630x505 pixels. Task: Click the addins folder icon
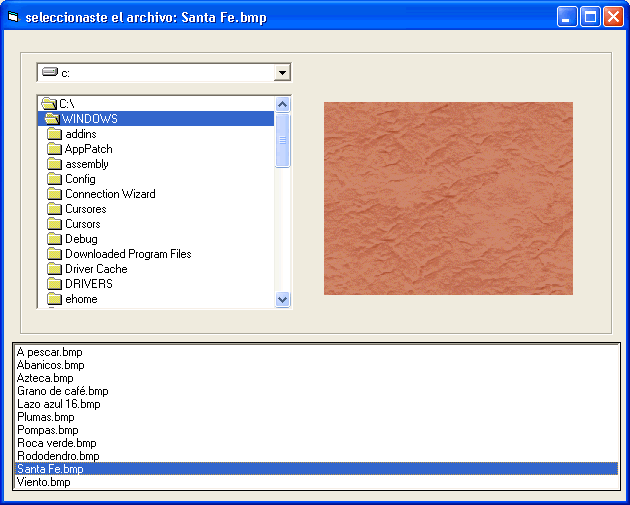[54, 134]
